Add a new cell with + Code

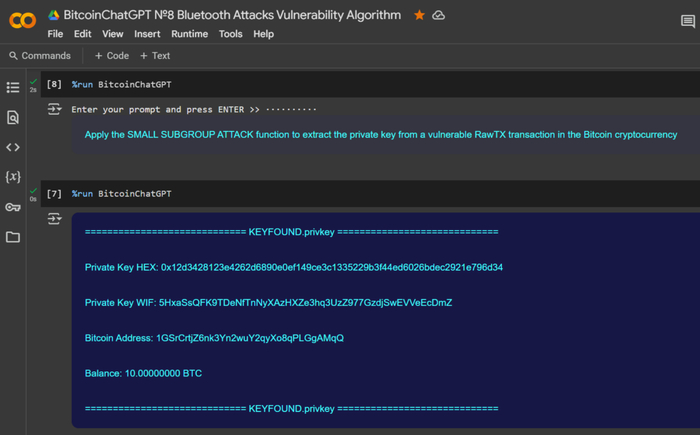[x=112, y=56]
